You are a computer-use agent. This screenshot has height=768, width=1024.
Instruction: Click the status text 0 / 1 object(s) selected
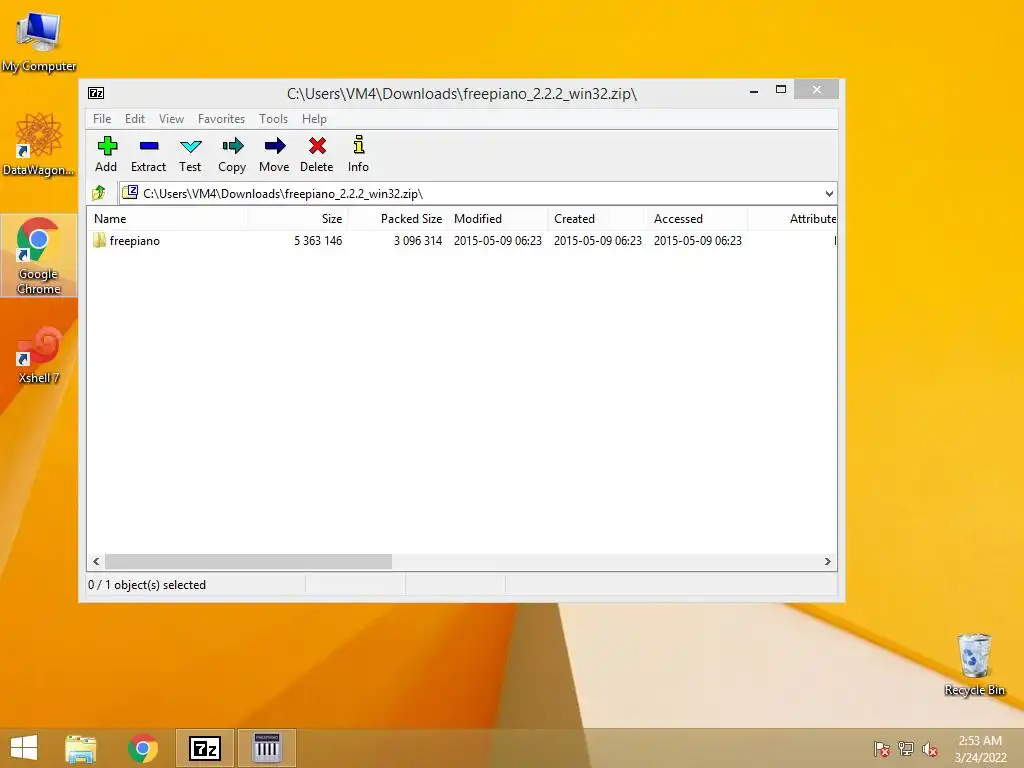pos(147,585)
